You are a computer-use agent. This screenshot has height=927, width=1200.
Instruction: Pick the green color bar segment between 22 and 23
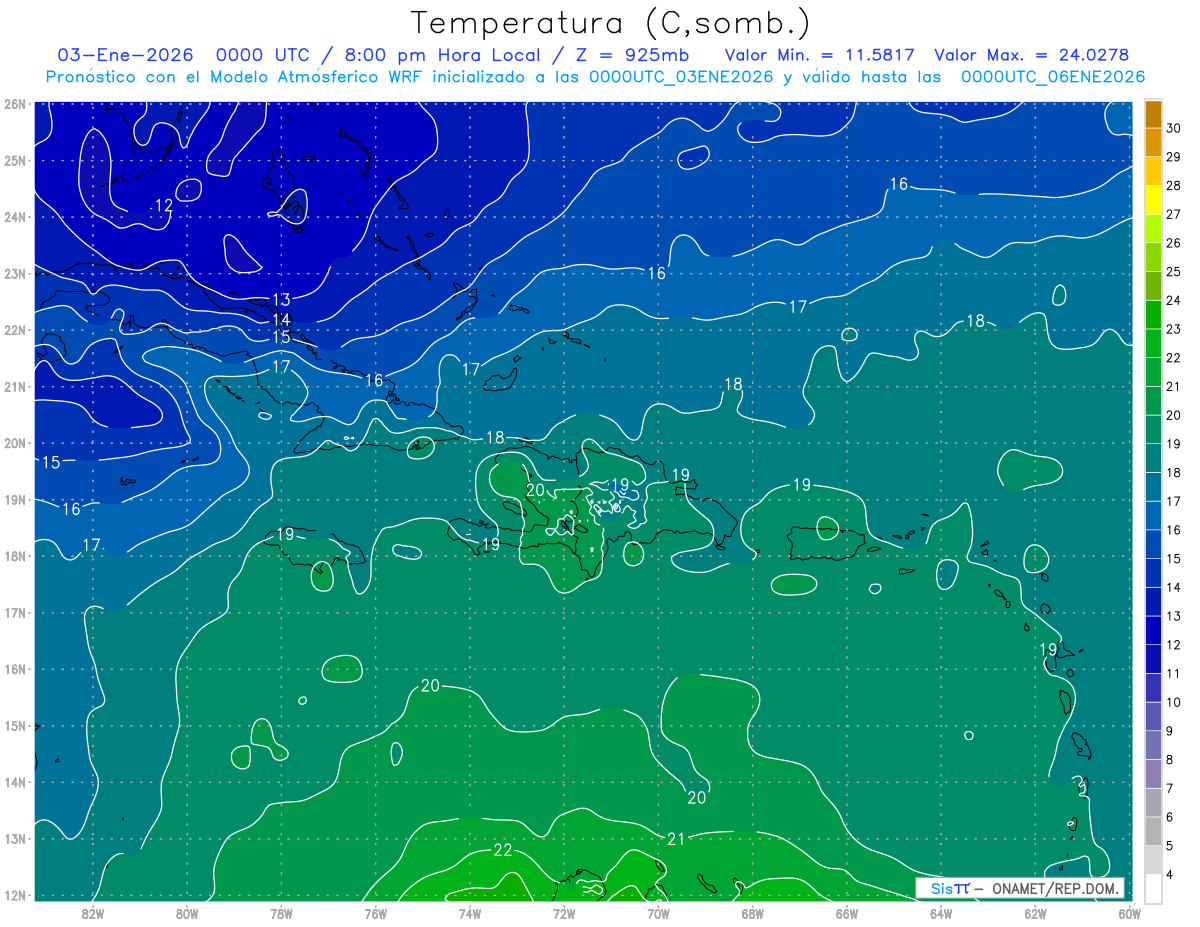1153,343
